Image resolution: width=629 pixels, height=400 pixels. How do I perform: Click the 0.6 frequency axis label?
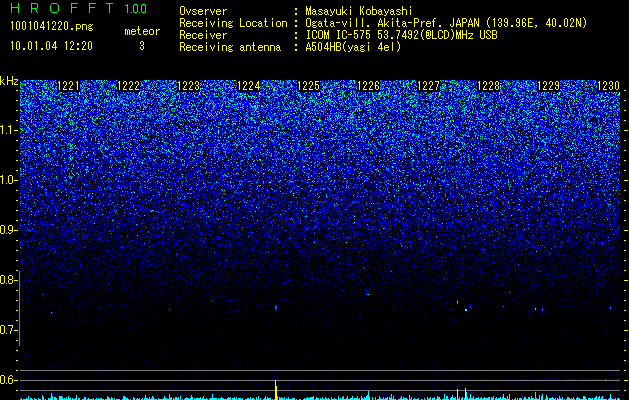(x=8, y=380)
